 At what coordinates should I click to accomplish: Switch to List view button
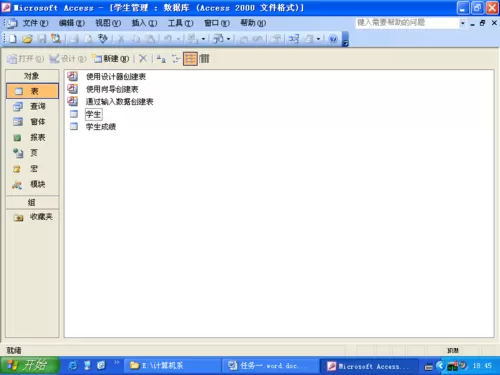point(190,59)
